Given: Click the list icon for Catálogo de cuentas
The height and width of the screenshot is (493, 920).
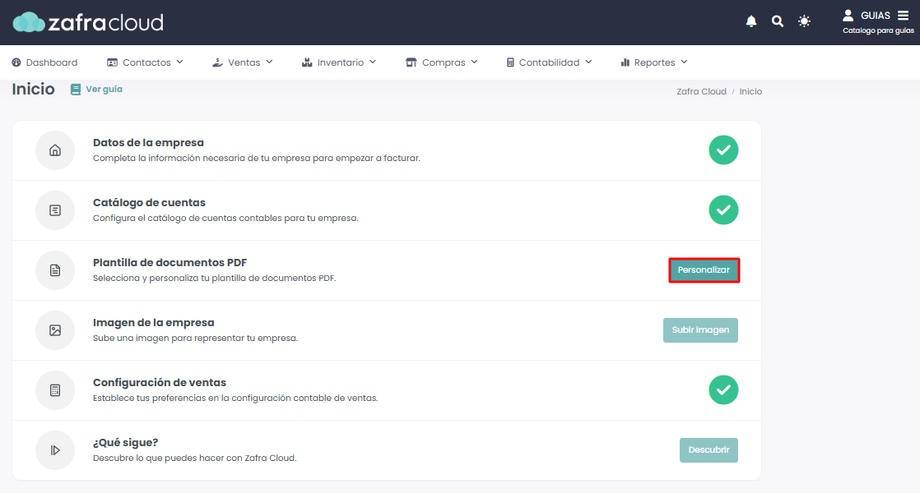Looking at the screenshot, I should 55,210.
